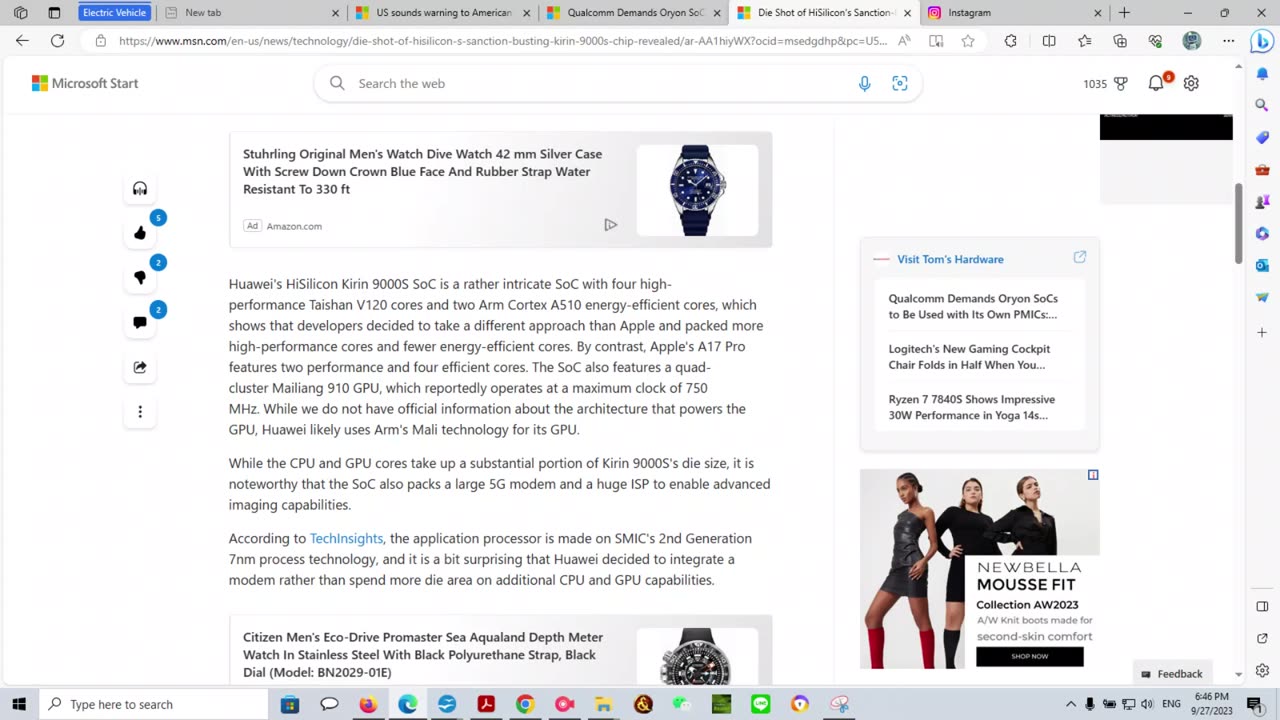Open the three-dot more options in article sidebar
This screenshot has height=720, width=1280.
click(x=140, y=412)
